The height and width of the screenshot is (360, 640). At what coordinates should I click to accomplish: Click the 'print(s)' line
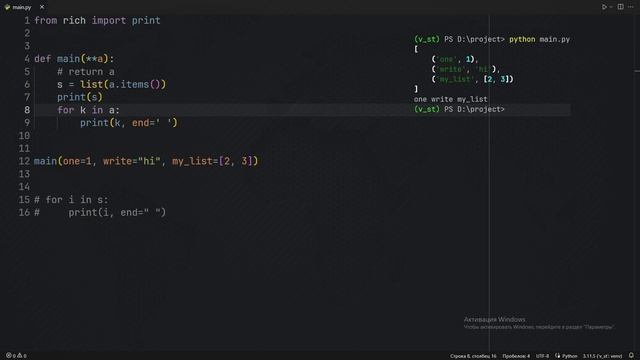[80, 97]
